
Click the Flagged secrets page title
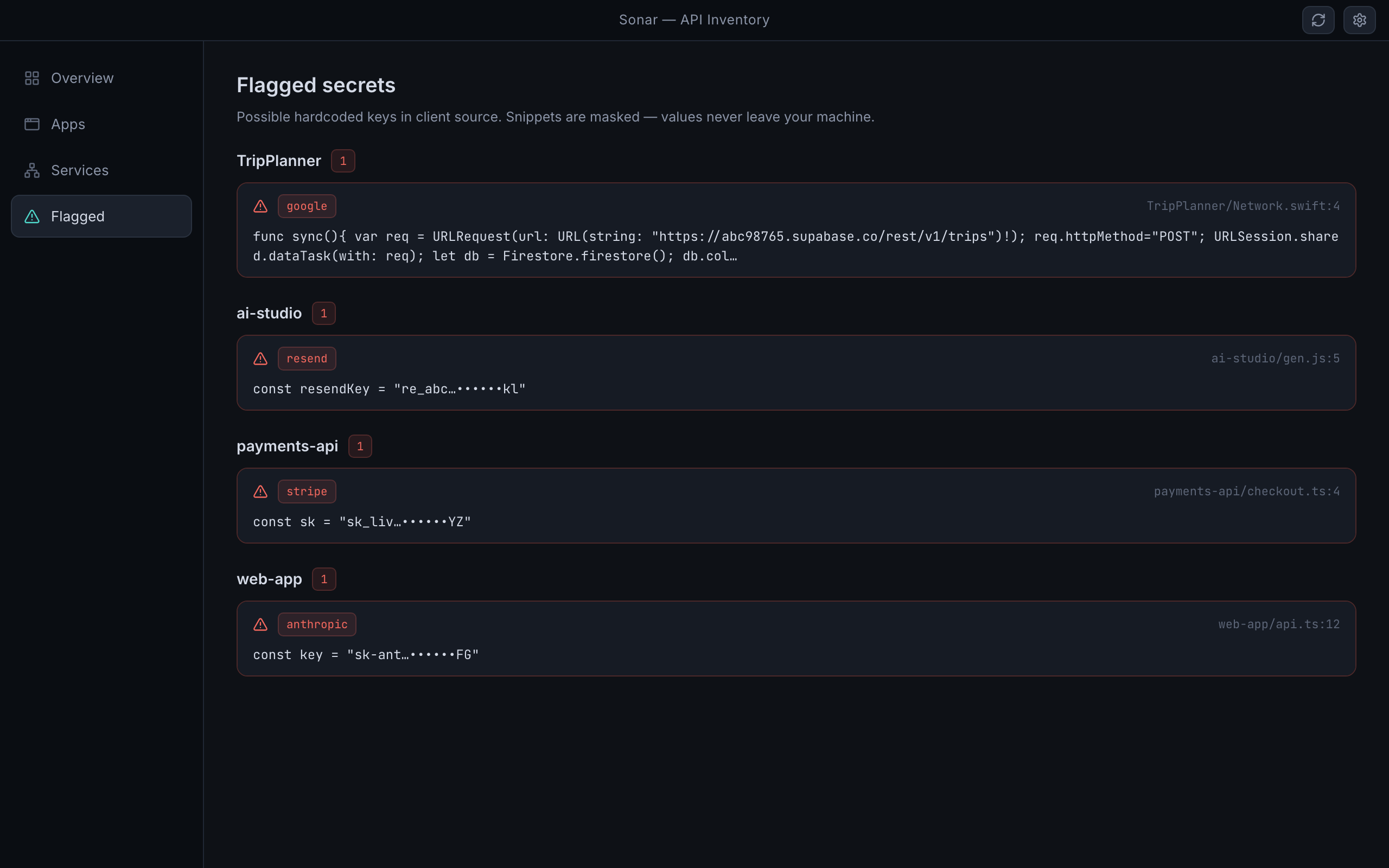pyautogui.click(x=316, y=85)
